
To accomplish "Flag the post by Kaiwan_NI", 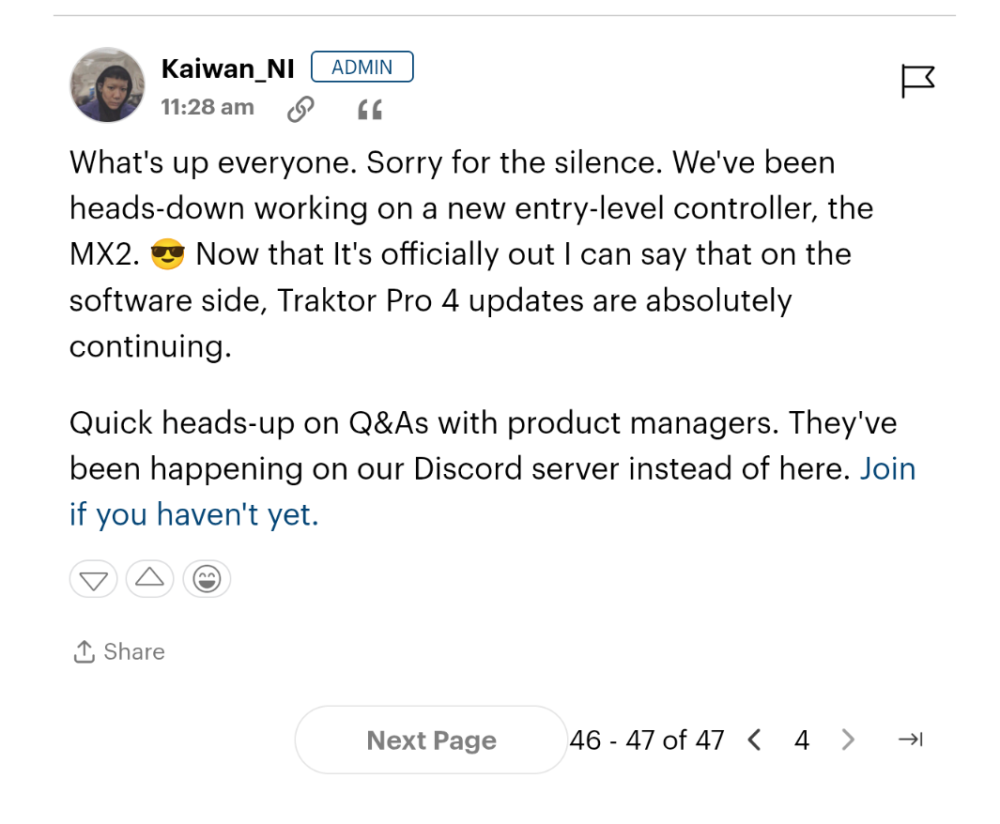I will 917,81.
